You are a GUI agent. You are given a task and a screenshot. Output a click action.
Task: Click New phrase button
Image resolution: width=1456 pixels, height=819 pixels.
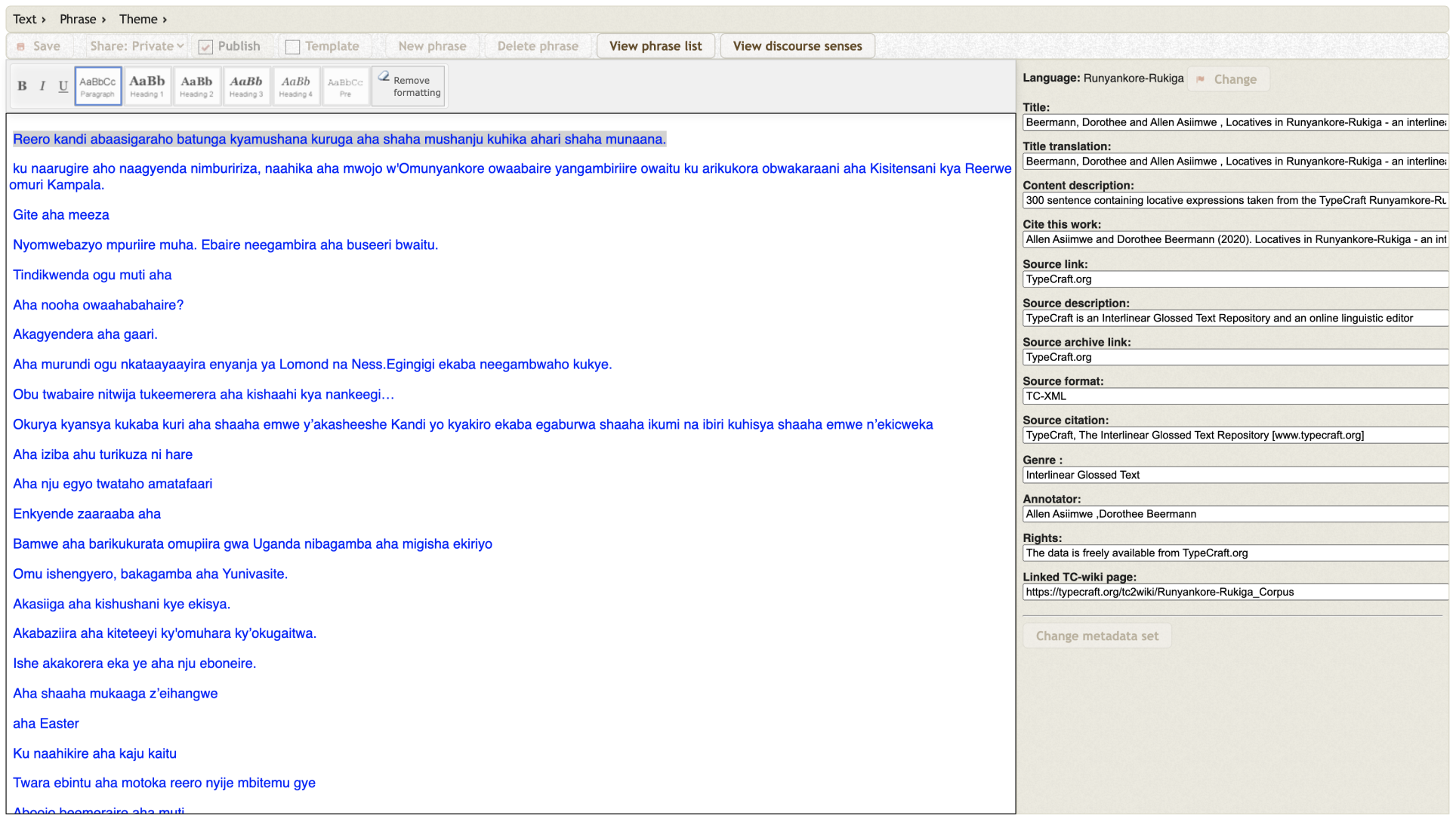pos(432,46)
